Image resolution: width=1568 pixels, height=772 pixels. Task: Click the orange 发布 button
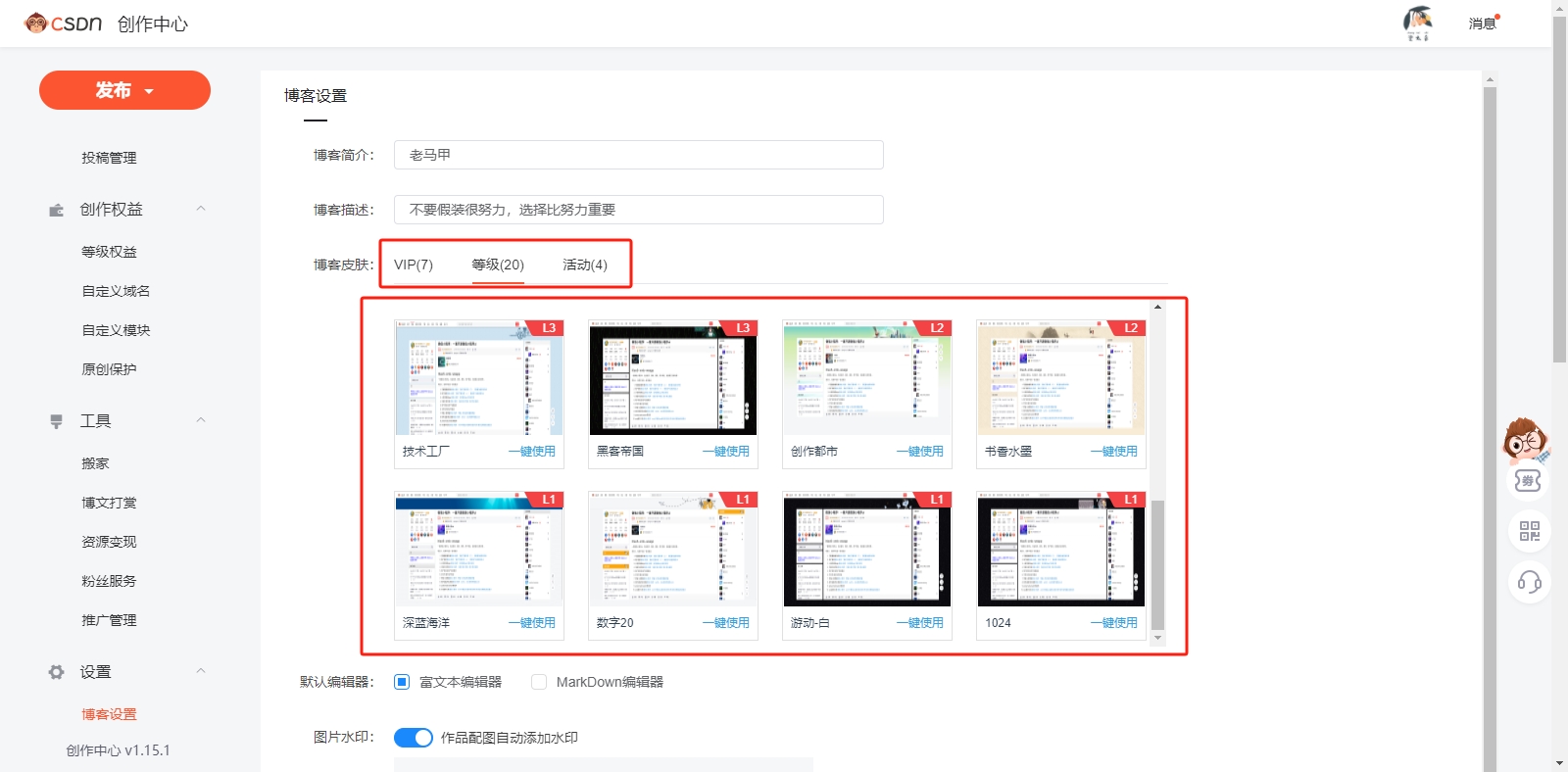coord(124,90)
